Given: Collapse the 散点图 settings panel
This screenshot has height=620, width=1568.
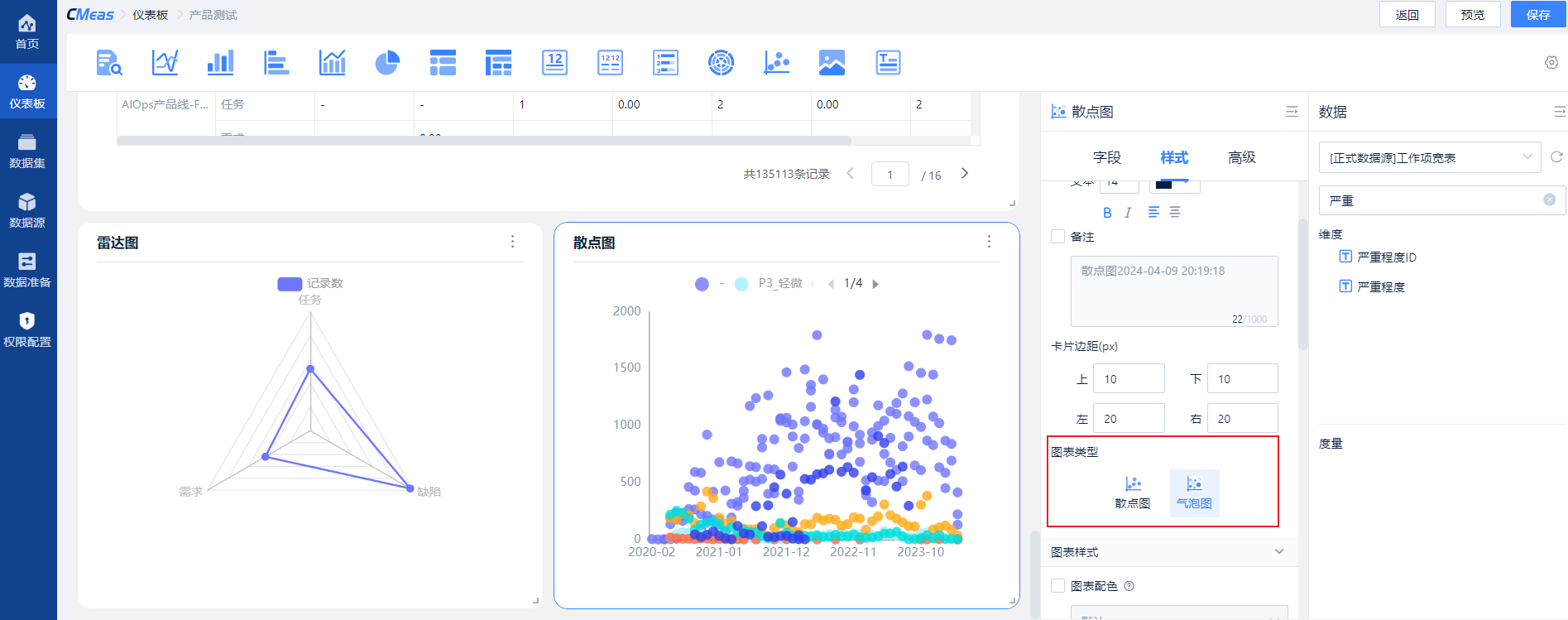Looking at the screenshot, I should point(1292,112).
